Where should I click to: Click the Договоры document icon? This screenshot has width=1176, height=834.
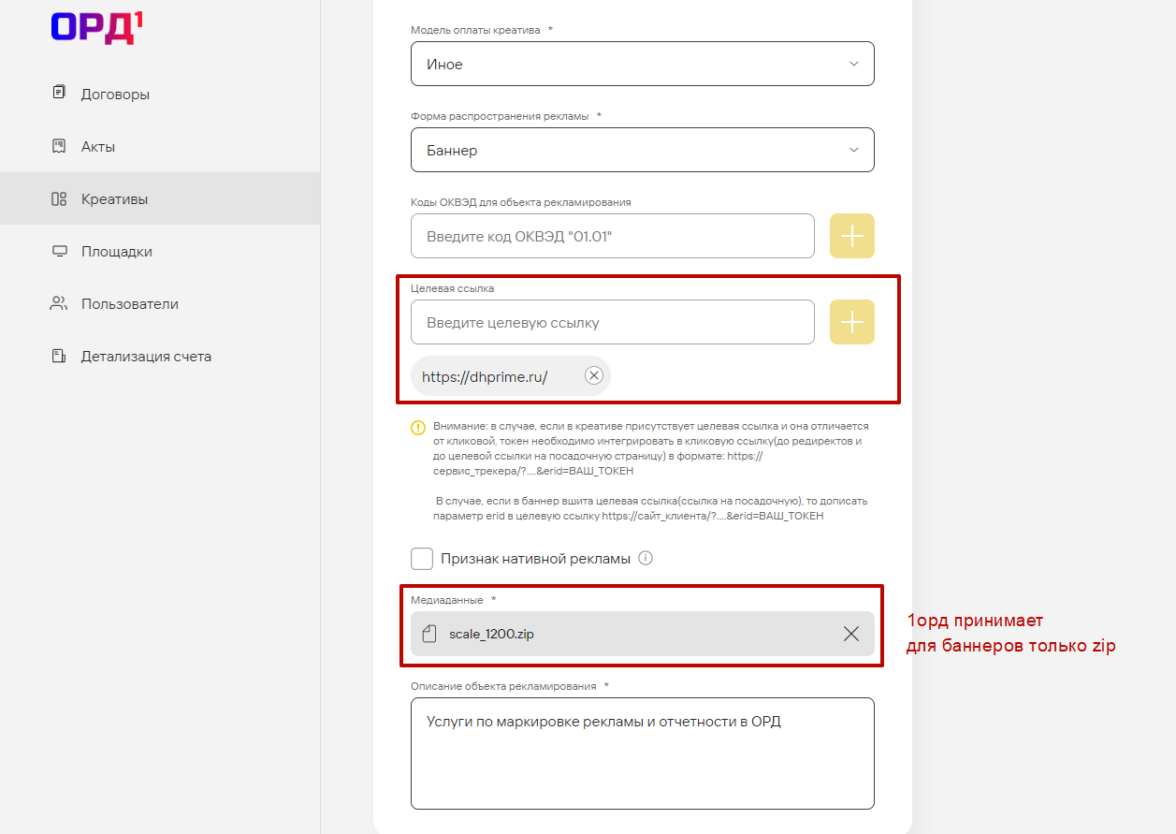59,94
